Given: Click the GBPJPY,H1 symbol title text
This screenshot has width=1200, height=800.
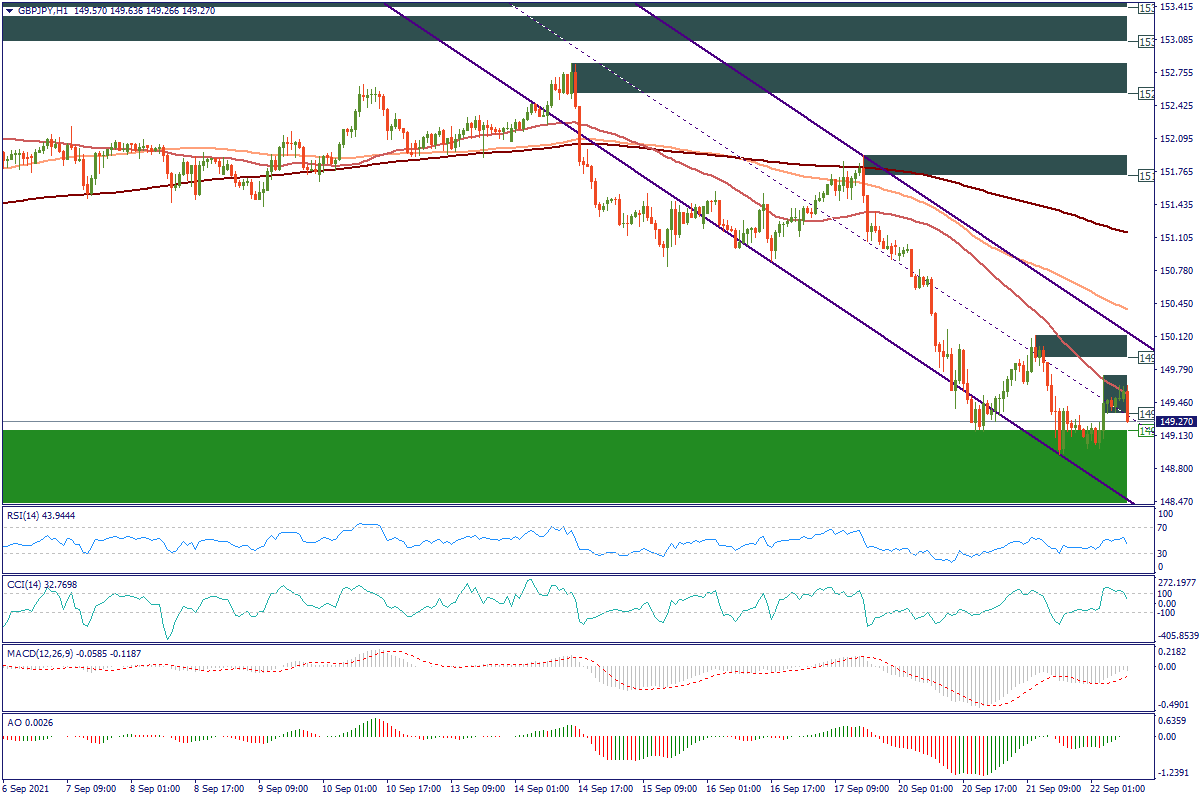Looking at the screenshot, I should tap(42, 9).
